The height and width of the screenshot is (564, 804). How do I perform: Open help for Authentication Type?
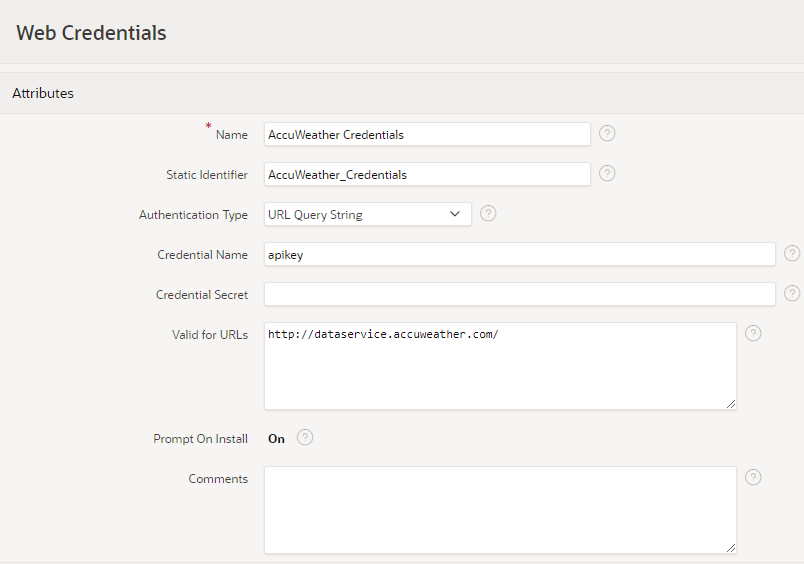pyautogui.click(x=488, y=213)
